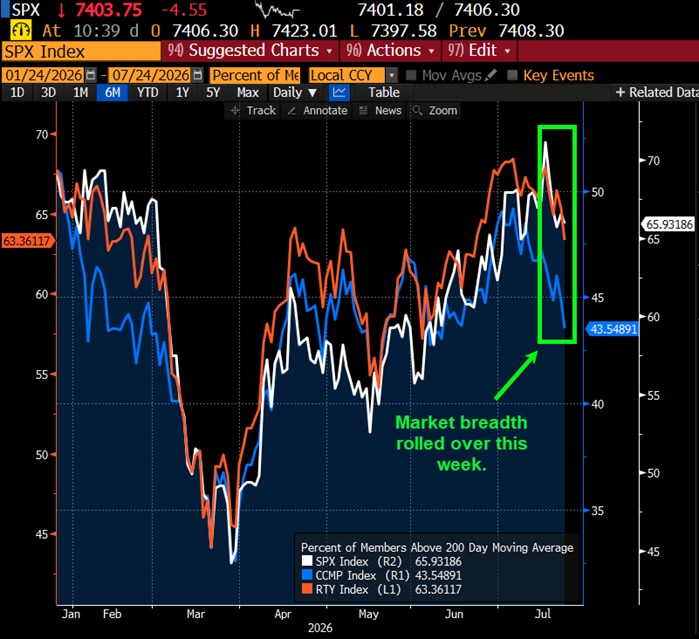This screenshot has width=699, height=639.
Task: Select the line chart view icon
Action: (339, 92)
